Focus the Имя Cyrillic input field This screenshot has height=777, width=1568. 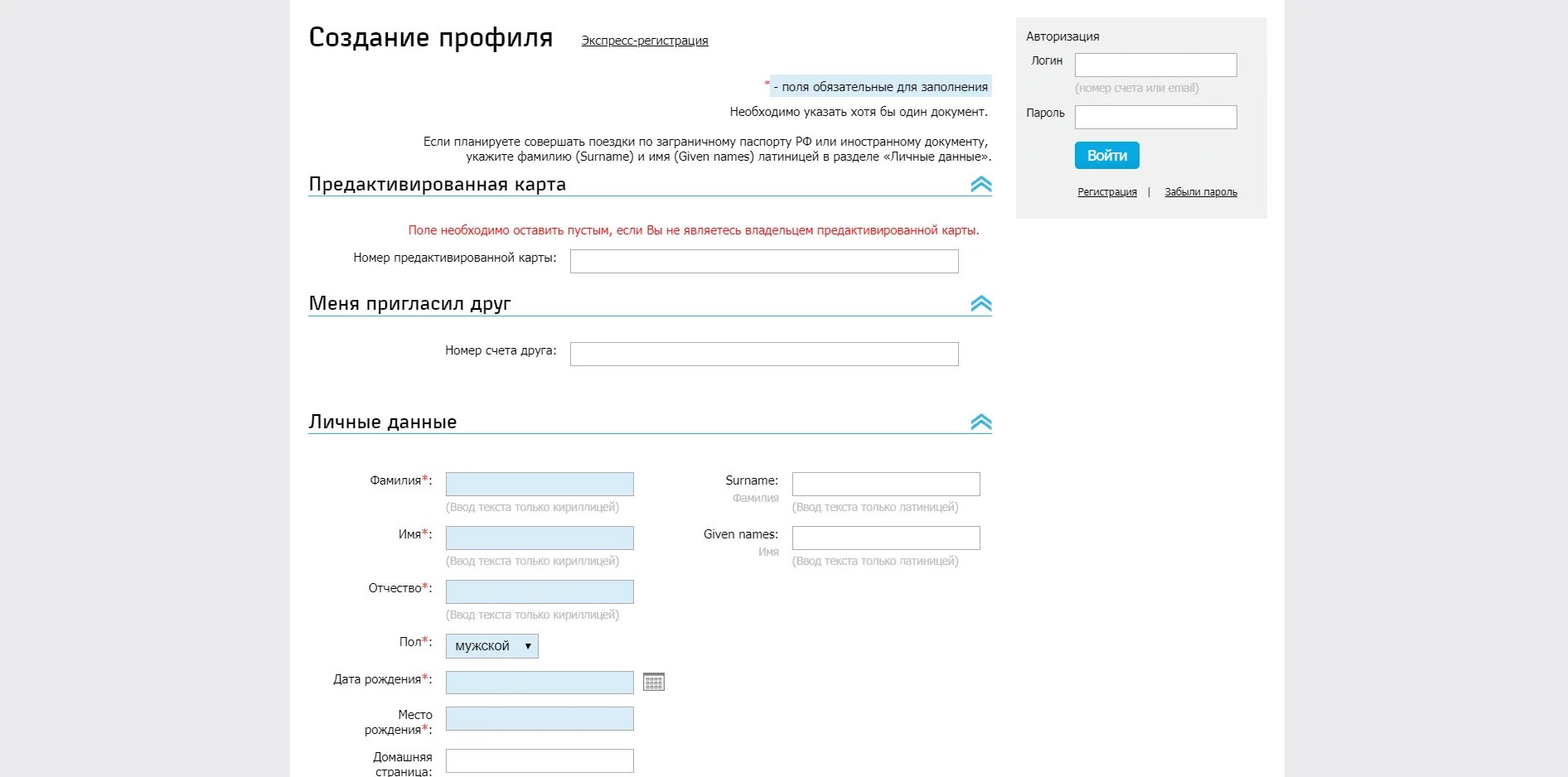[x=540, y=538]
